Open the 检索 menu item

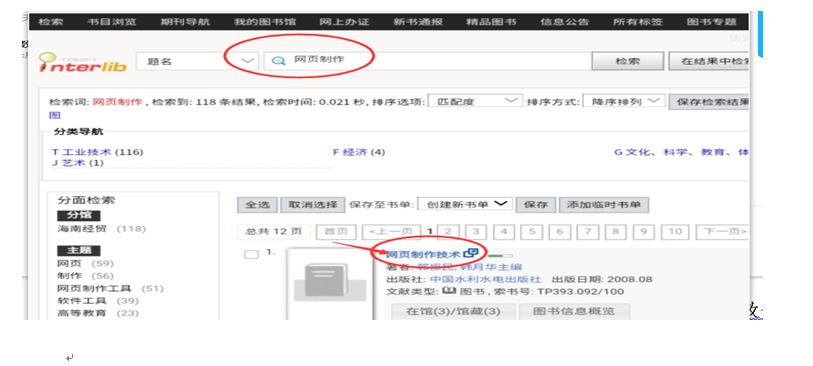pos(51,22)
